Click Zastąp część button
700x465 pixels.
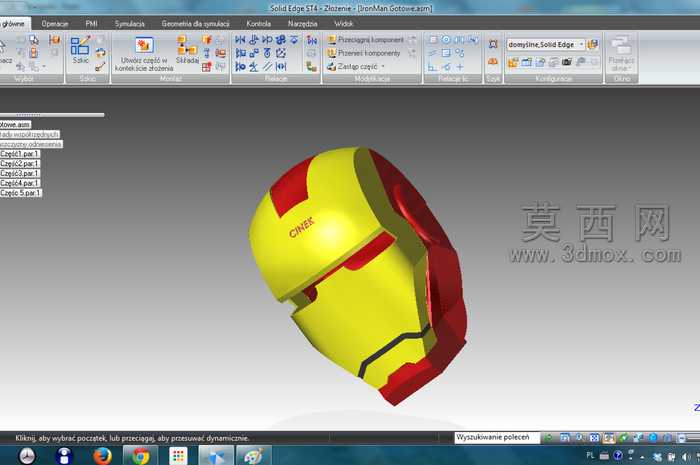click(x=353, y=66)
